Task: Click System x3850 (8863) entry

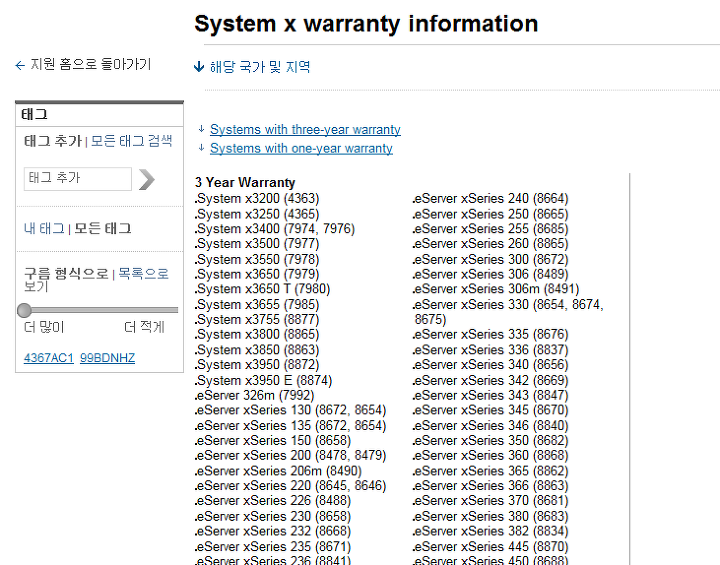Action: [257, 350]
